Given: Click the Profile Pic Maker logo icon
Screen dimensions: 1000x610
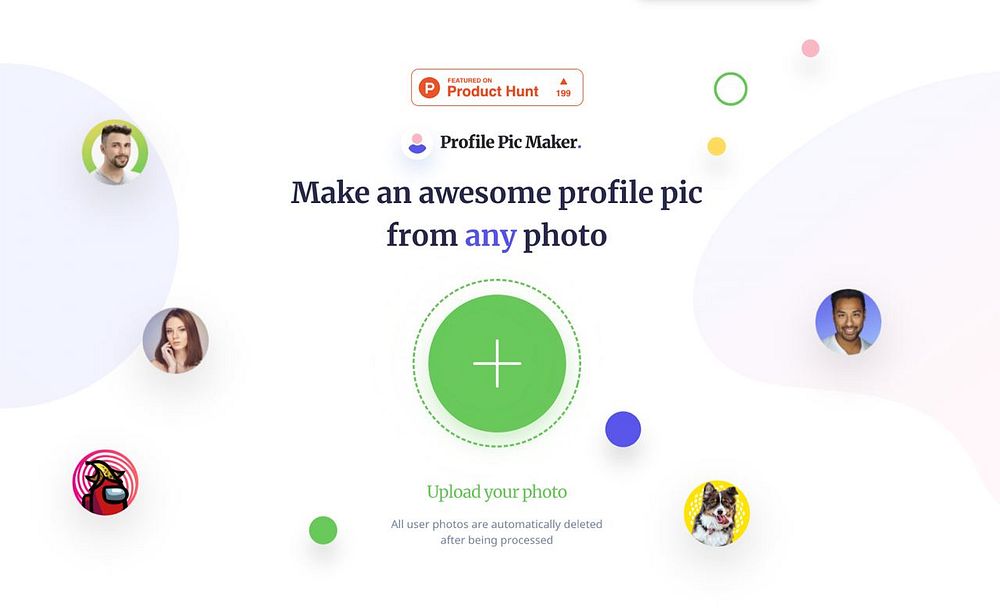Looking at the screenshot, I should (x=417, y=143).
